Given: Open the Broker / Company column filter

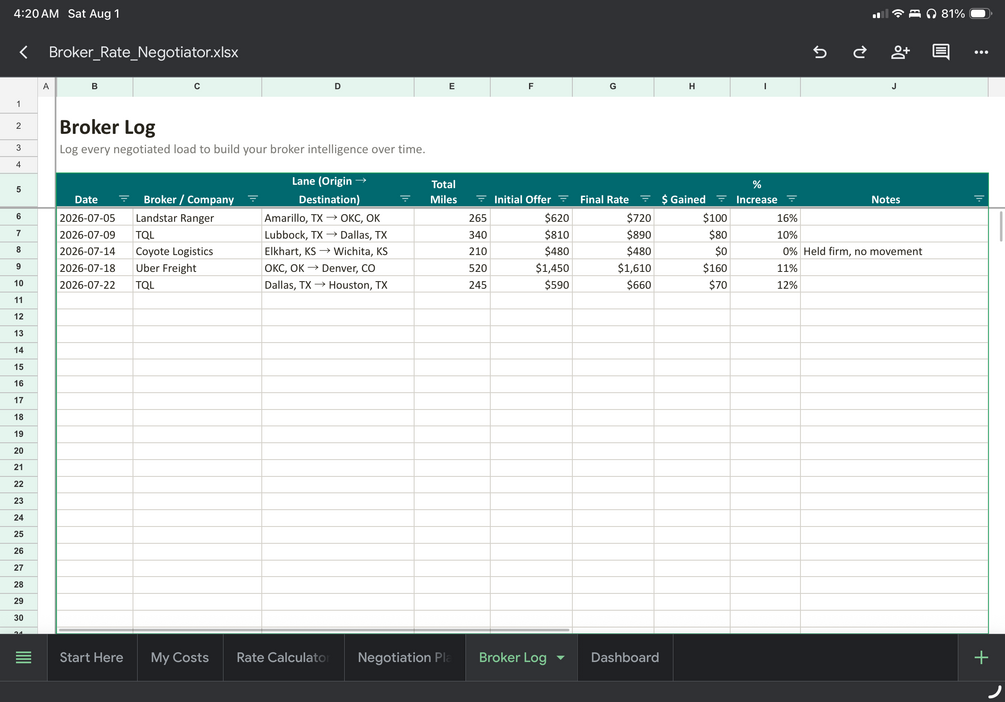Looking at the screenshot, I should [x=253, y=199].
